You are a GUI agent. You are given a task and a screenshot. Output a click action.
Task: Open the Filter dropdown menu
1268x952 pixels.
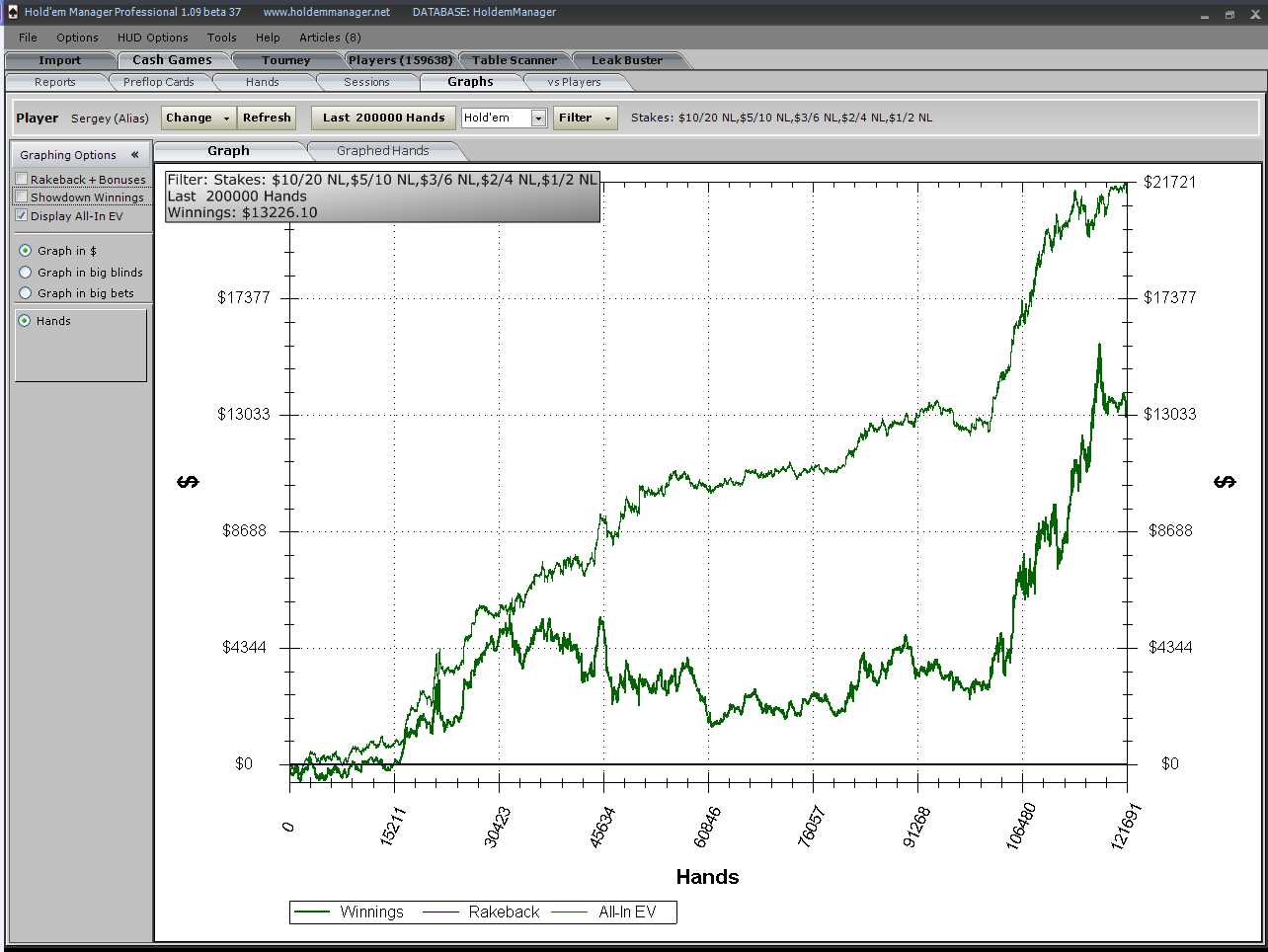pyautogui.click(x=585, y=118)
